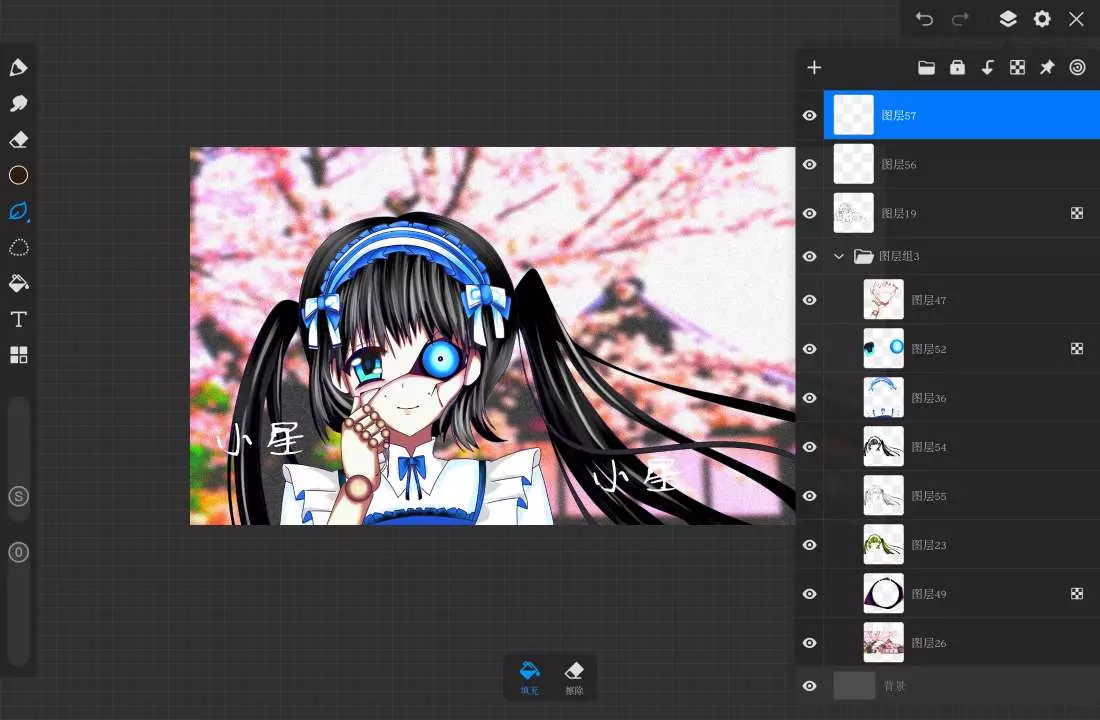Open the layer blend target icon
Screen dimensions: 1100x720
pos(1078,67)
